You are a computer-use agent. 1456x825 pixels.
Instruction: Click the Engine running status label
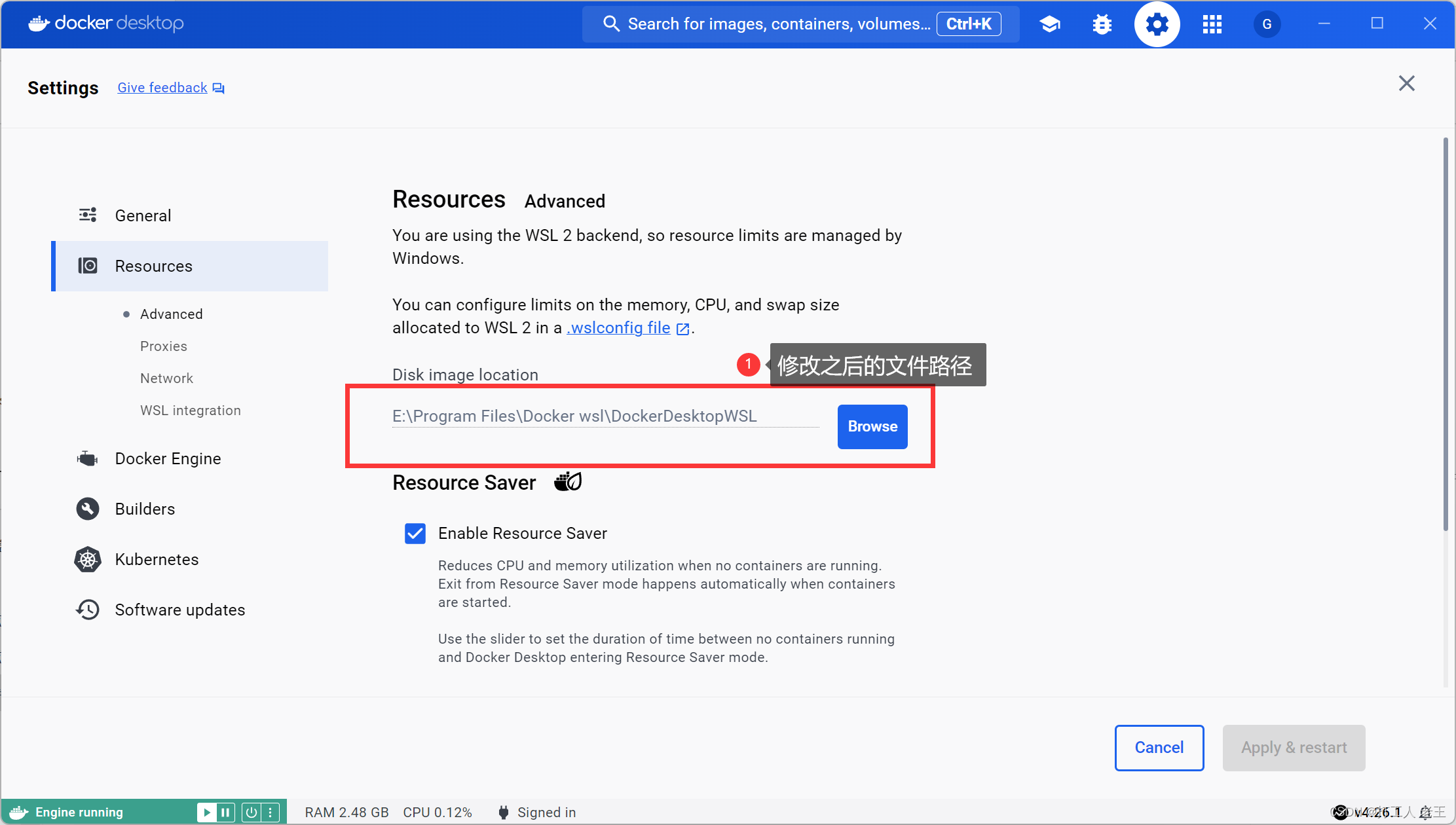coord(79,813)
